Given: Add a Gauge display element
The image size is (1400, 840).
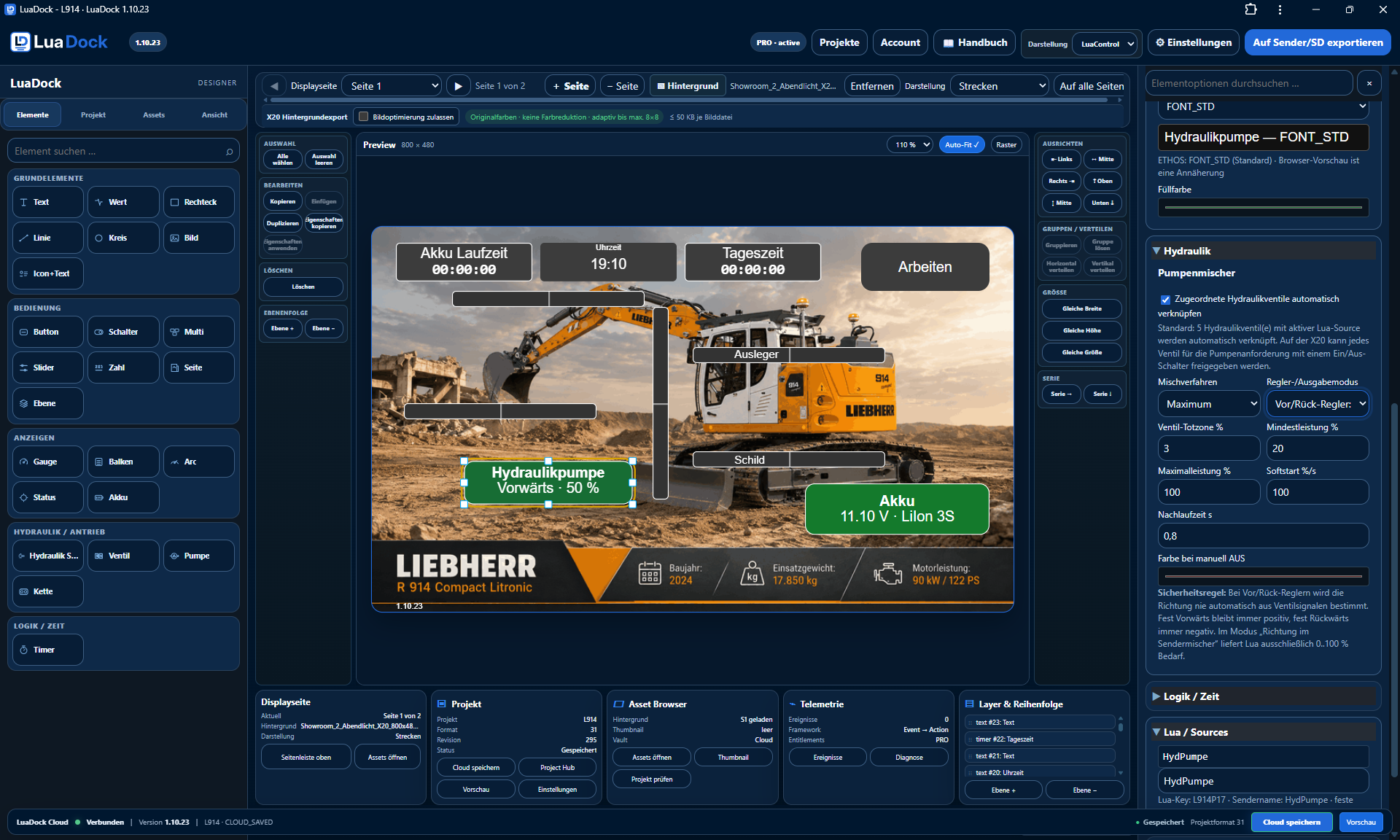Looking at the screenshot, I should pos(48,462).
